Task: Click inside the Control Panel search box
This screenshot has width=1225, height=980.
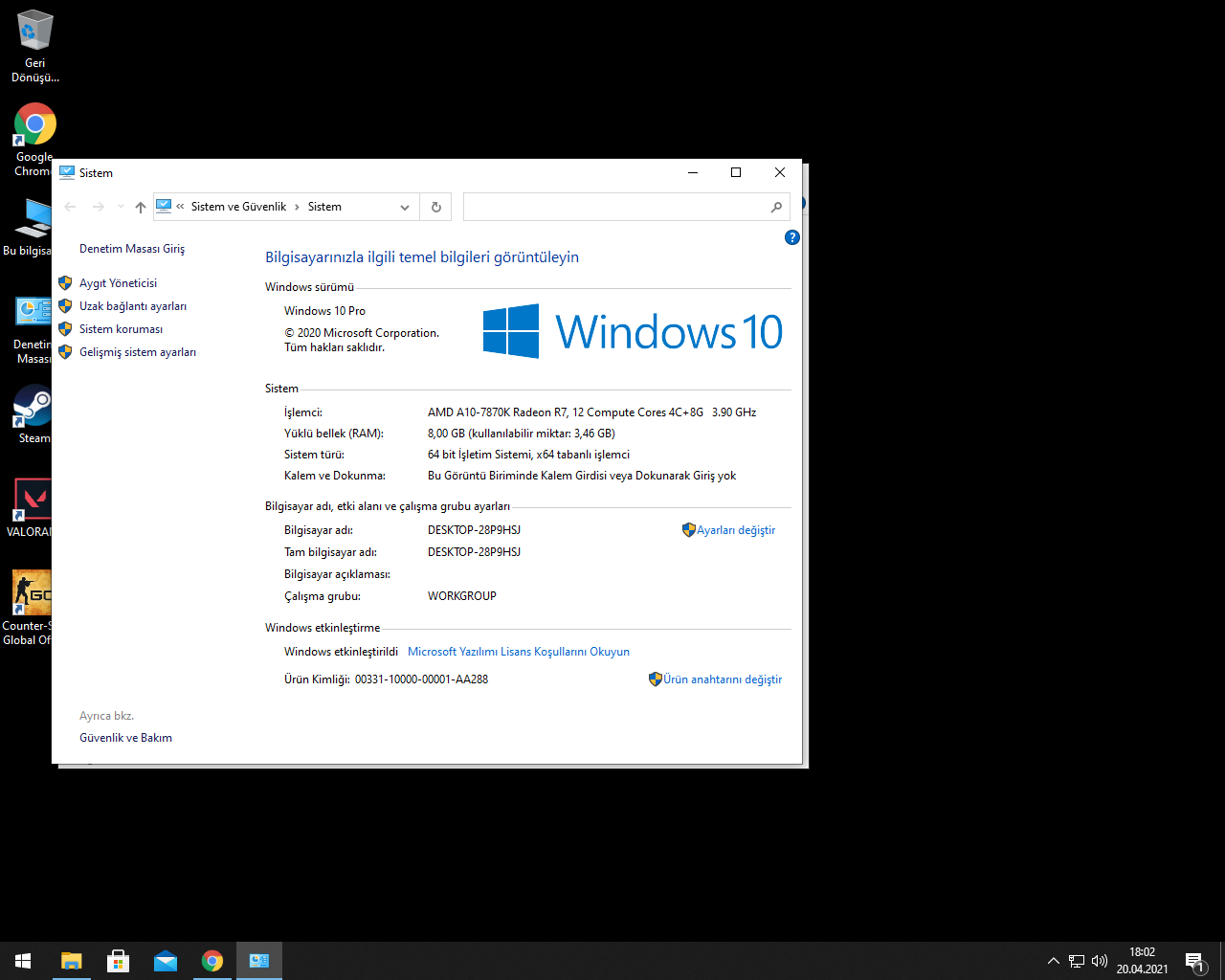Action: pos(627,207)
